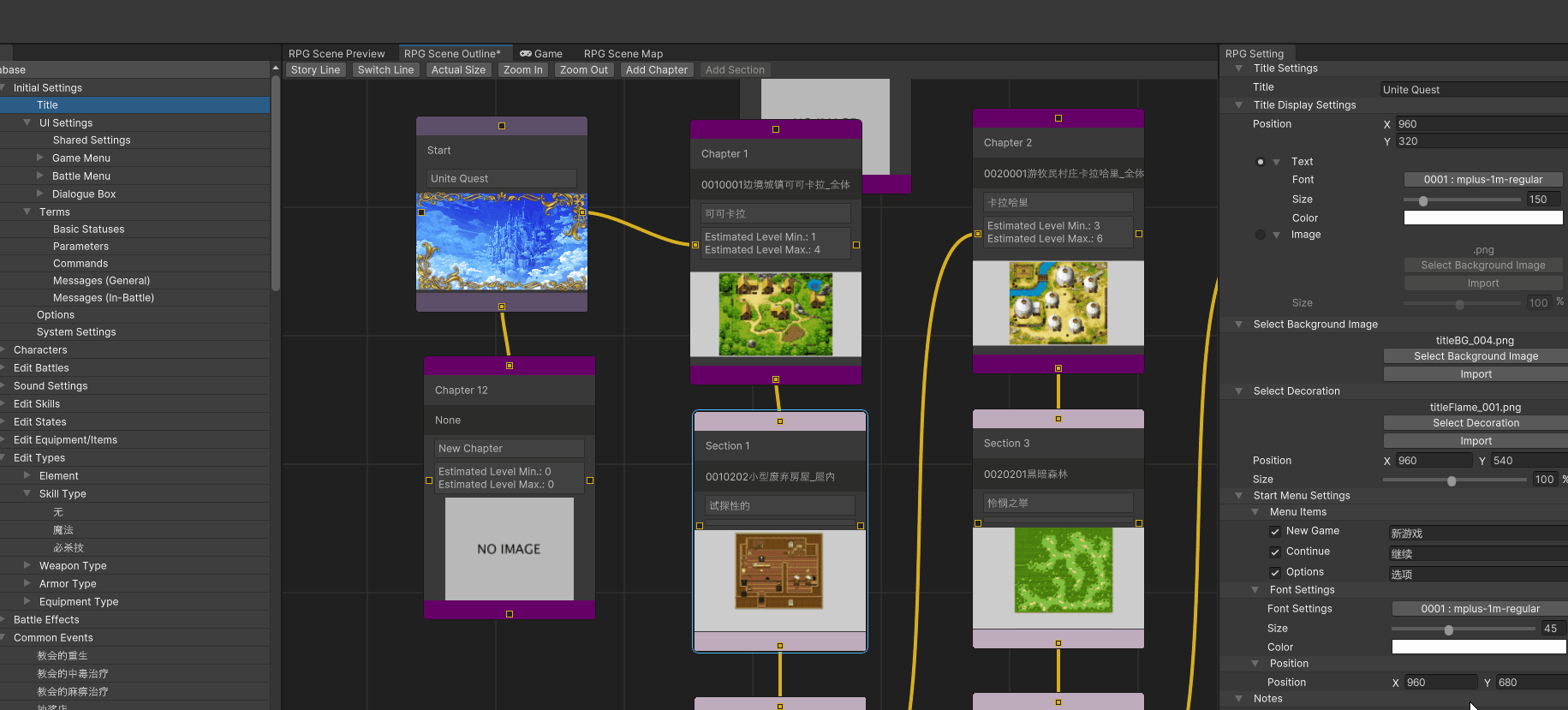The width and height of the screenshot is (1568, 710).
Task: Click Chapter 2 node's top connector port
Action: click(x=1058, y=118)
